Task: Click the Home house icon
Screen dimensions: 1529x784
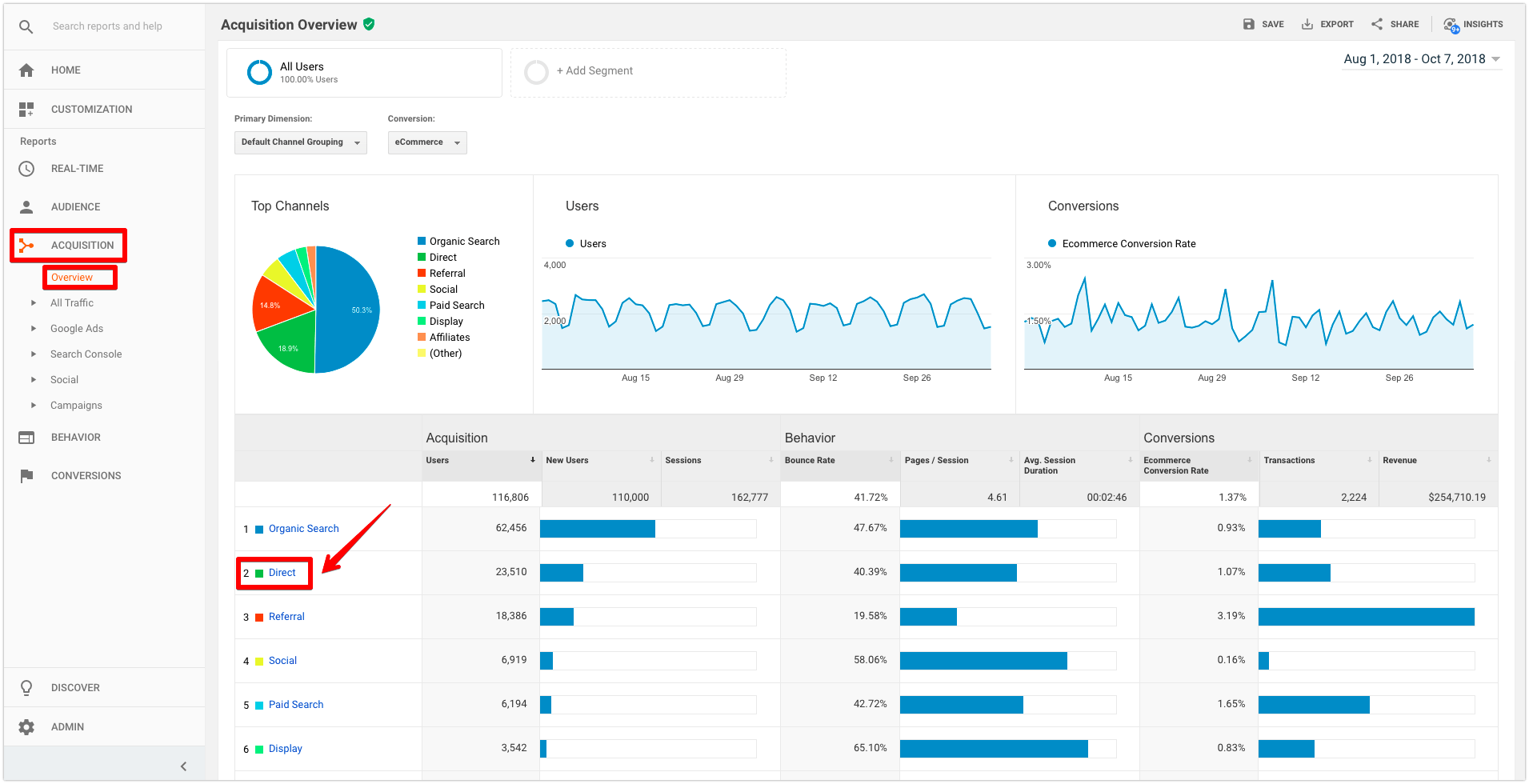Action: (26, 70)
